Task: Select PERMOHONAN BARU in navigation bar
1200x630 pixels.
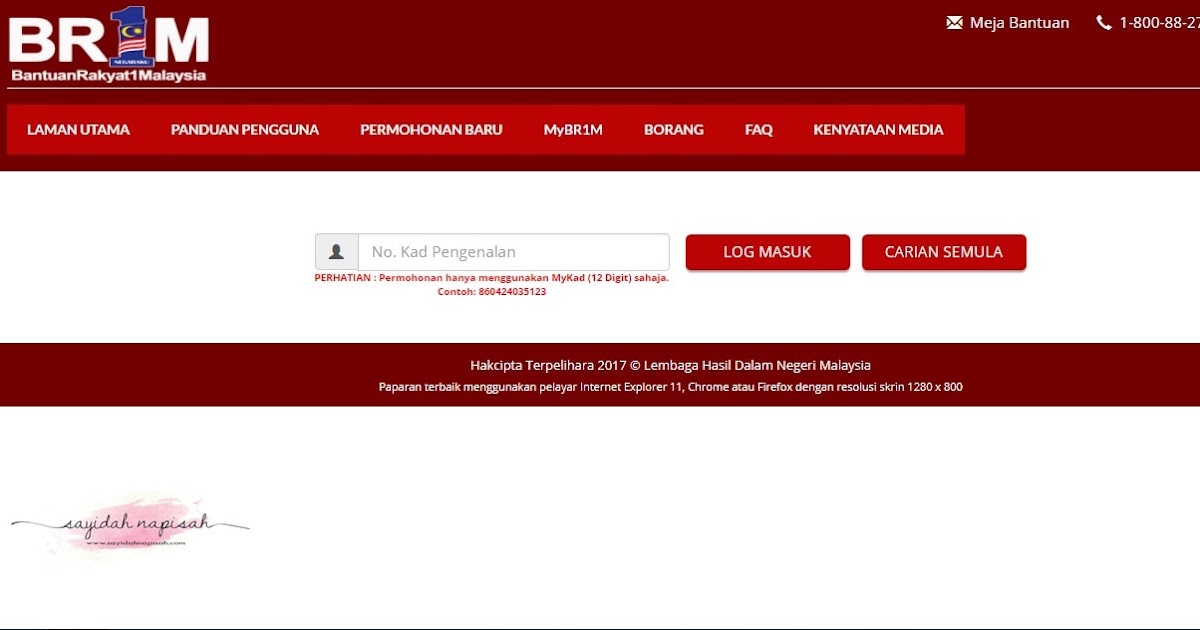Action: tap(431, 130)
